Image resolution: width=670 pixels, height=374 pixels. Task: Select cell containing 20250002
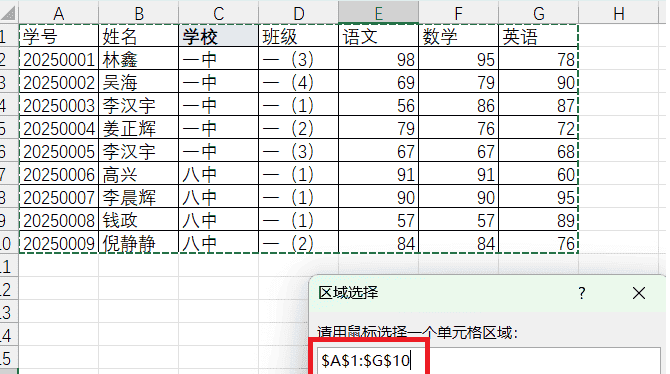point(59,82)
